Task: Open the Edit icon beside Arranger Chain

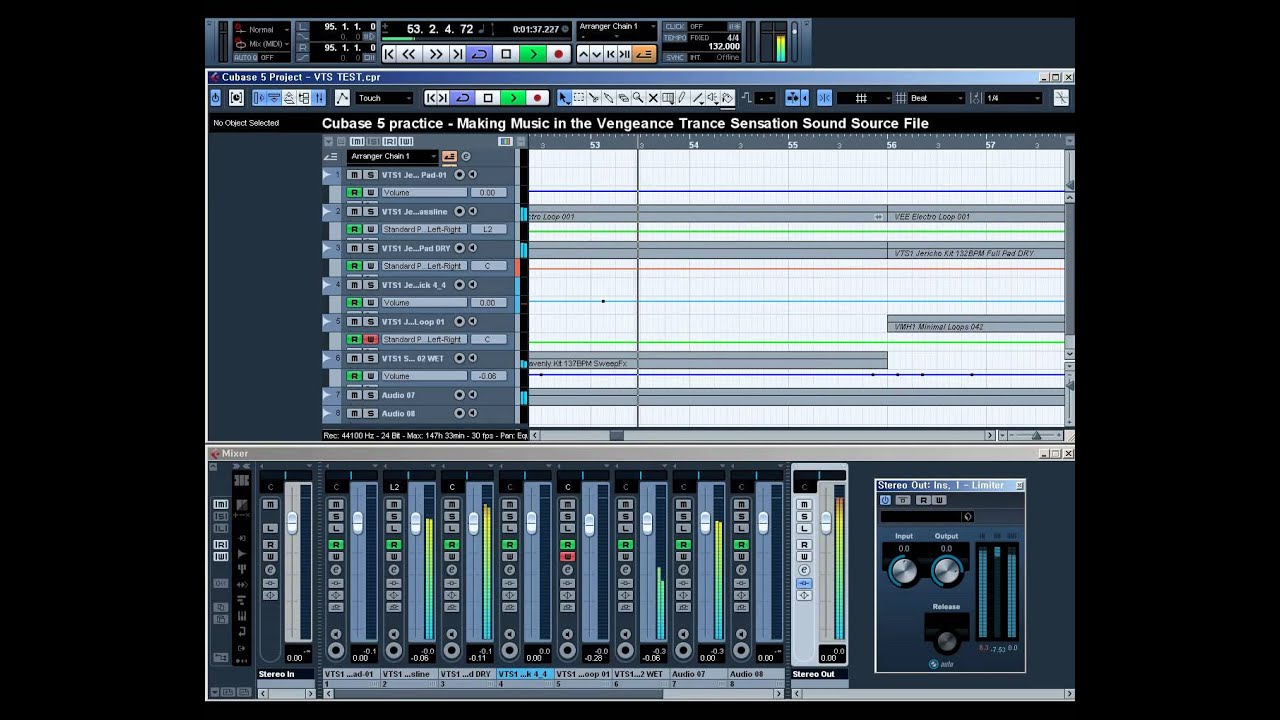Action: (466, 156)
